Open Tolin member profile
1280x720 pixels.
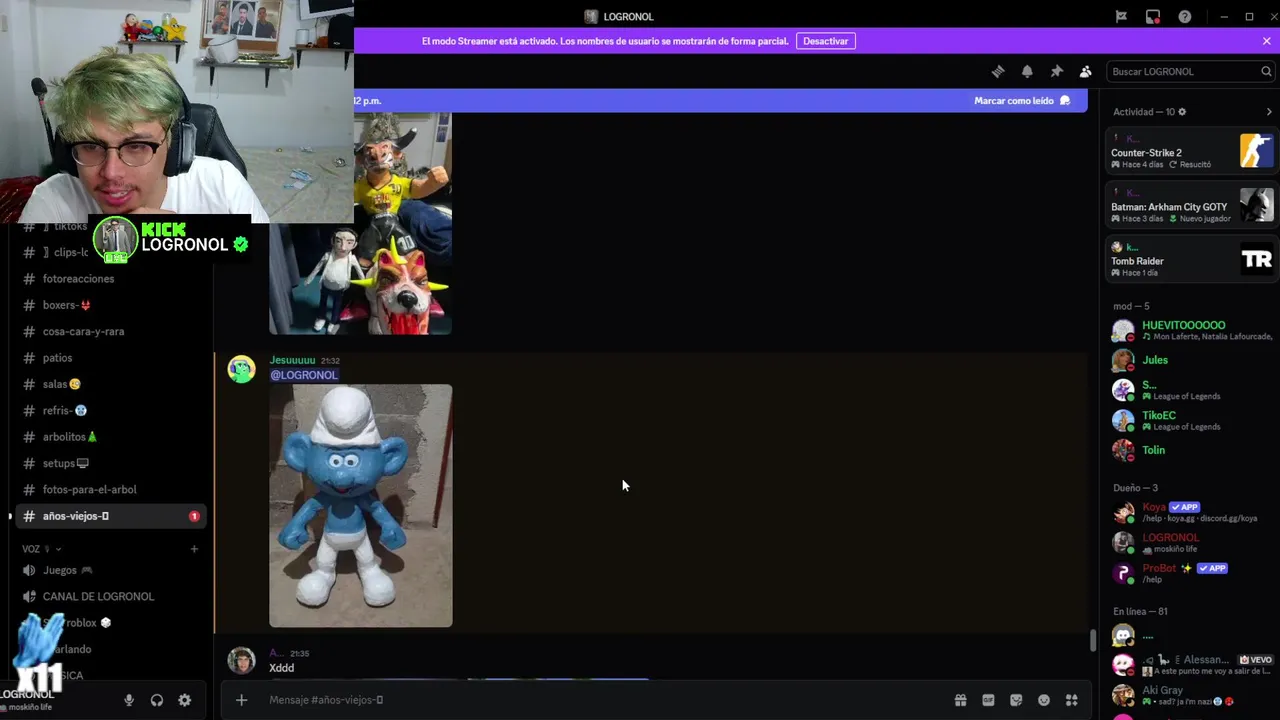(x=1191, y=450)
